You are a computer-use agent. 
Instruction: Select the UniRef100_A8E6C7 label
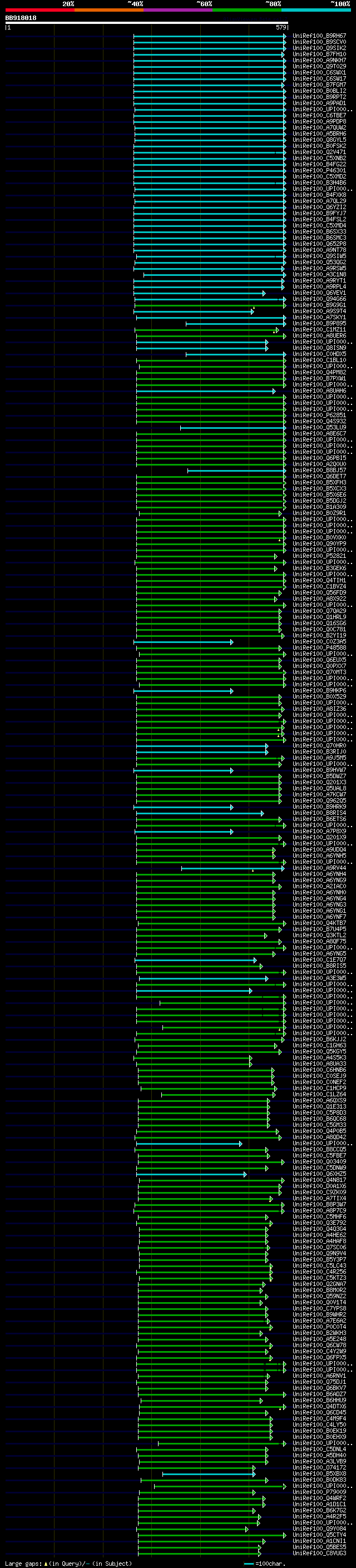[x=319, y=433]
